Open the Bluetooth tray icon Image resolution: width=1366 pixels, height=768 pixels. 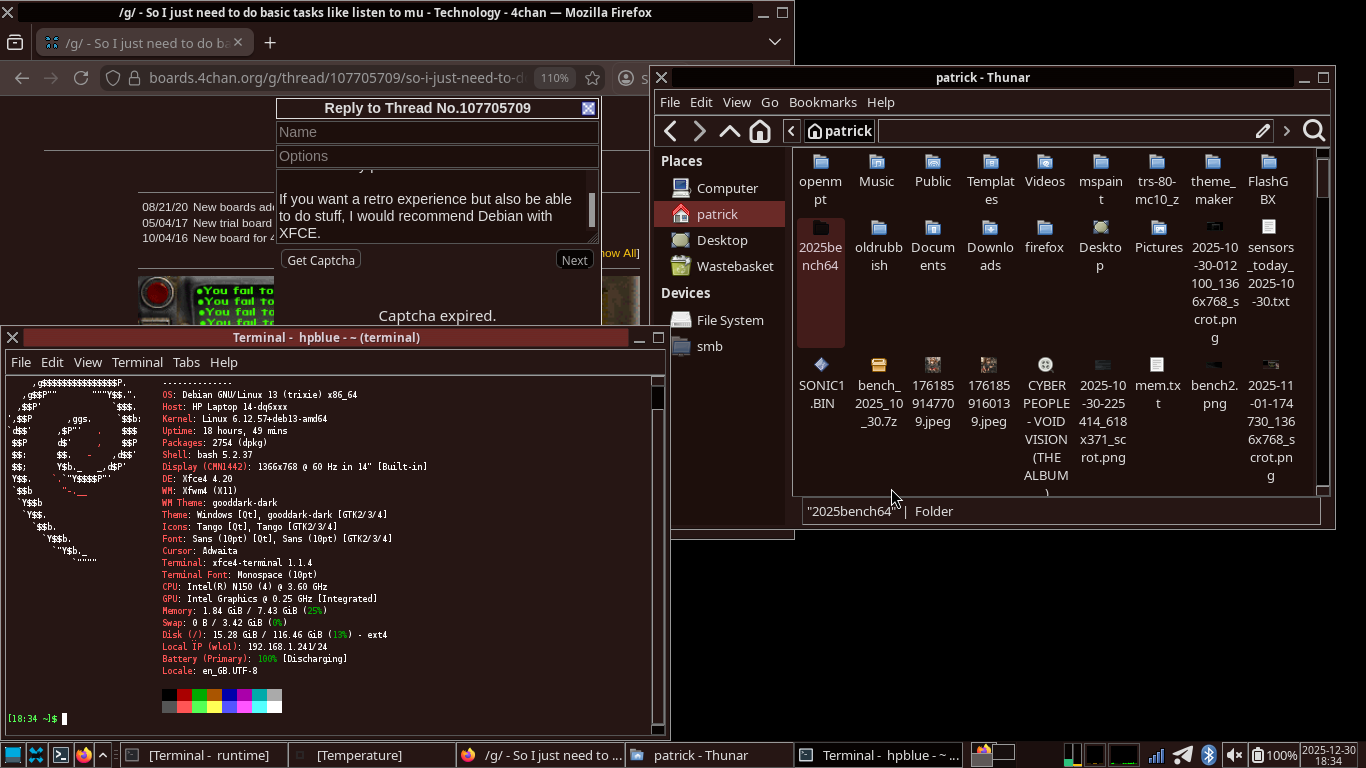pos(1208,755)
